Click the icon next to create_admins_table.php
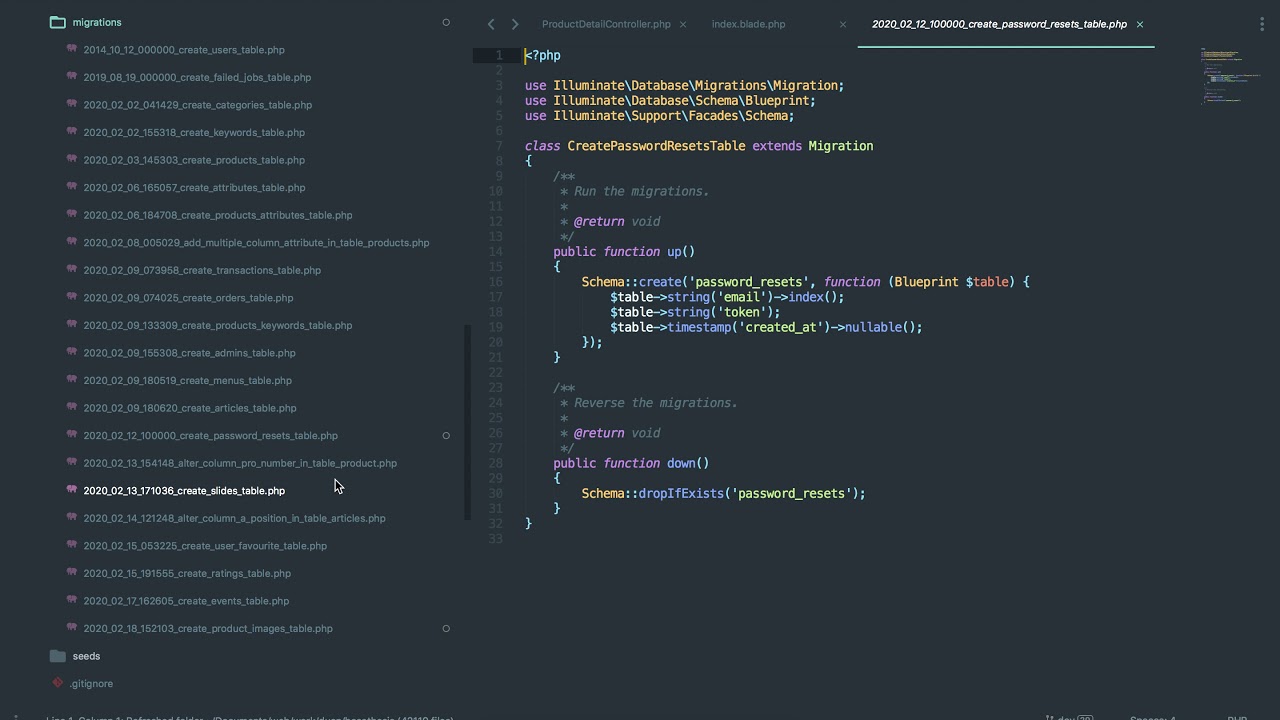Image resolution: width=1280 pixels, height=720 pixels. pos(72,352)
